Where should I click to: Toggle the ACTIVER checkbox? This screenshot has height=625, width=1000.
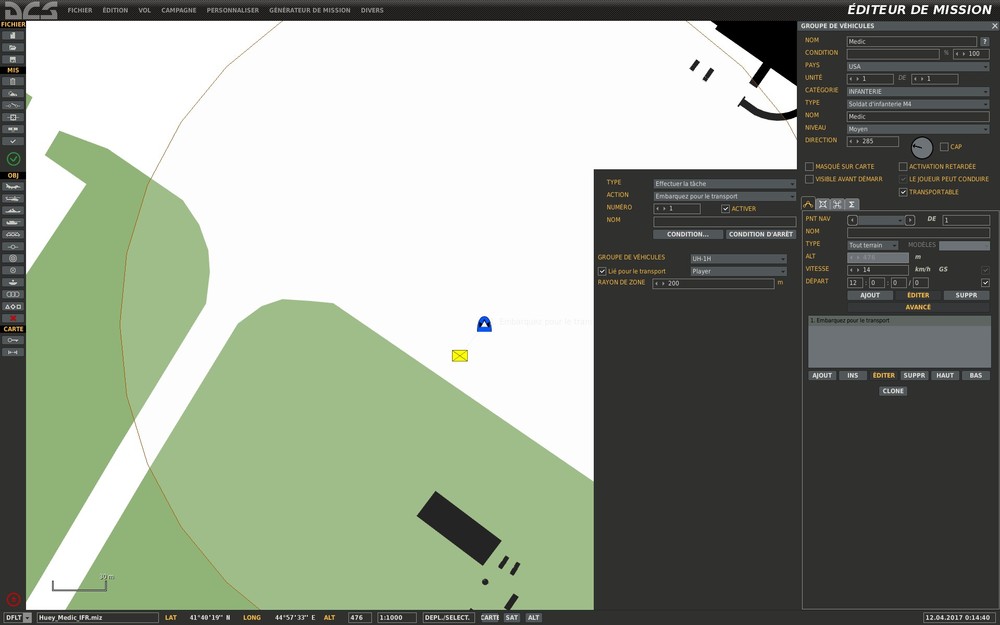725,209
